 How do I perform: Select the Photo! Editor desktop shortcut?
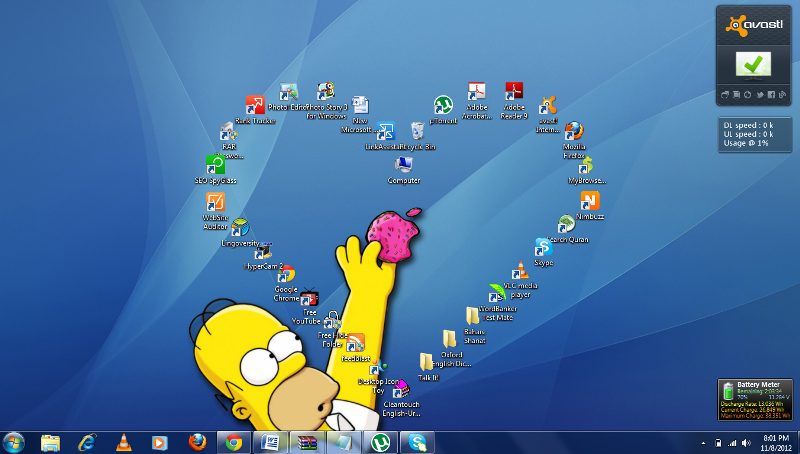(x=288, y=97)
